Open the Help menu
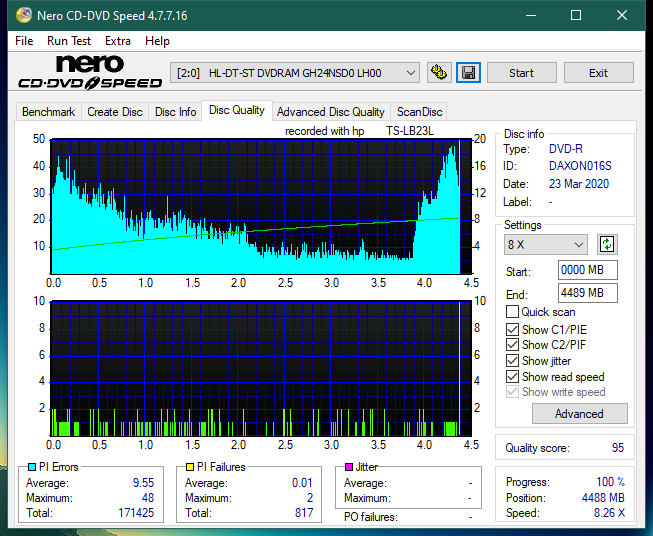The width and height of the screenshot is (653, 536). click(x=157, y=41)
